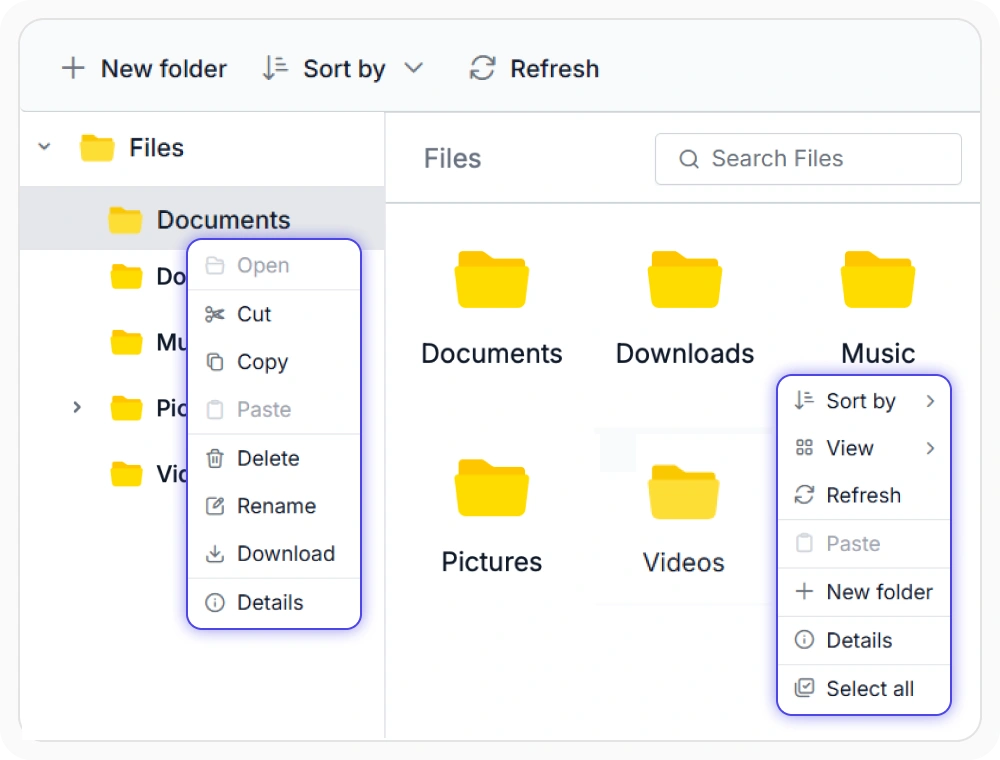Click the download arrow icon in menu

[215, 553]
